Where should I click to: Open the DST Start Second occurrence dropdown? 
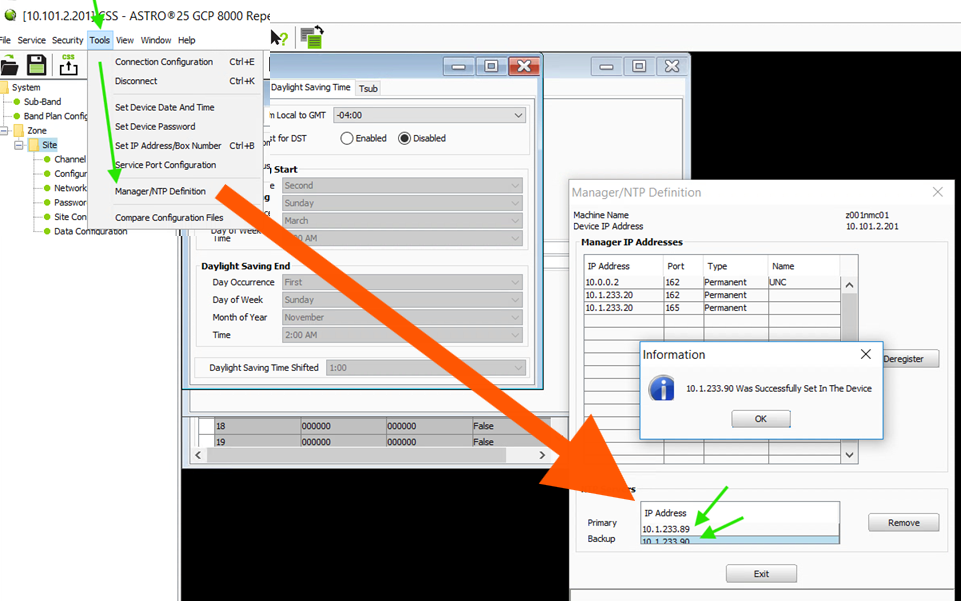click(402, 185)
